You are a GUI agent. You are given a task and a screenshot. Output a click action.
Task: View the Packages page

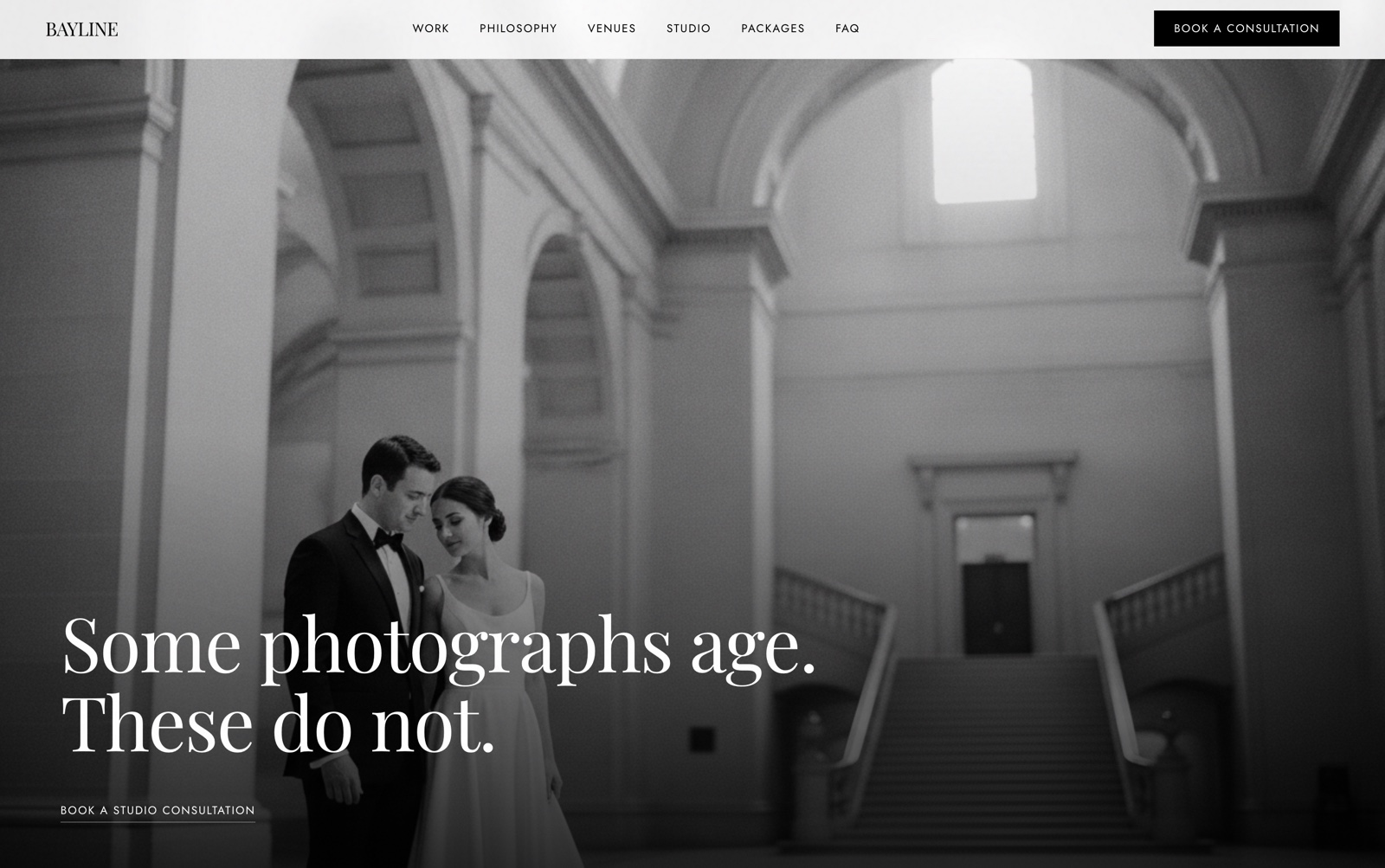pos(773,29)
